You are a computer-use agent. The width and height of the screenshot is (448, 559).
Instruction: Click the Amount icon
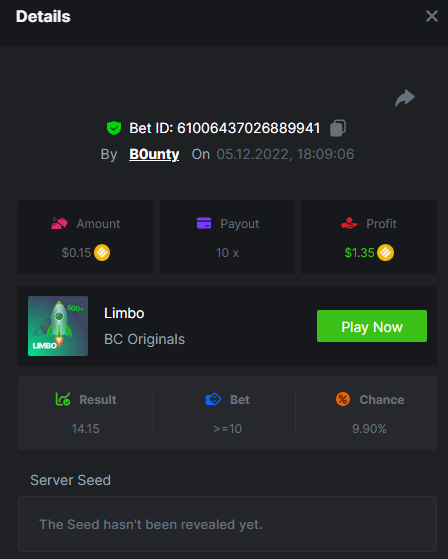click(x=59, y=224)
